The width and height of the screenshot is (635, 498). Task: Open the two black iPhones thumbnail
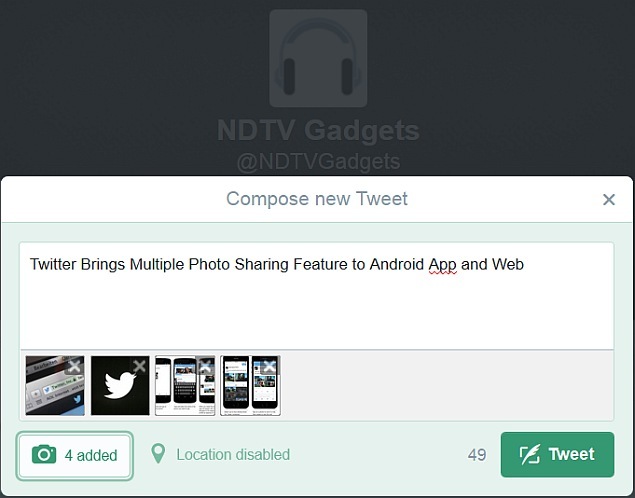[x=250, y=385]
